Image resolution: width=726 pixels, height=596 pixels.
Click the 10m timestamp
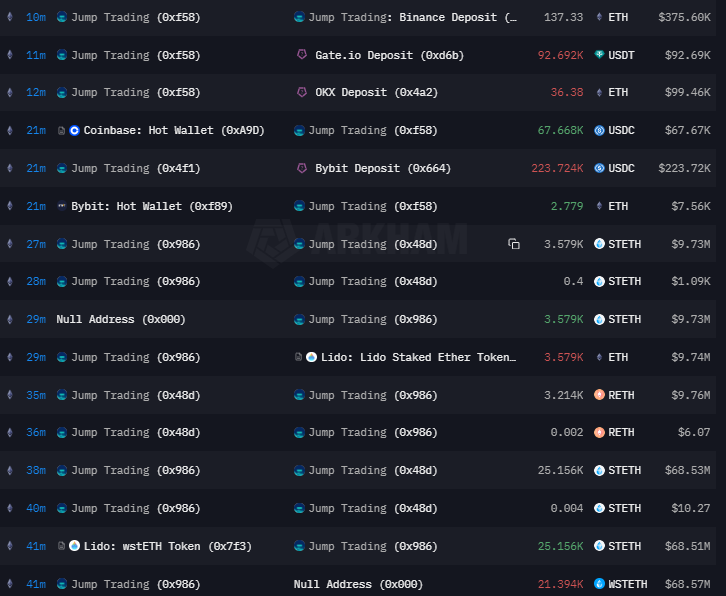[x=36, y=18]
